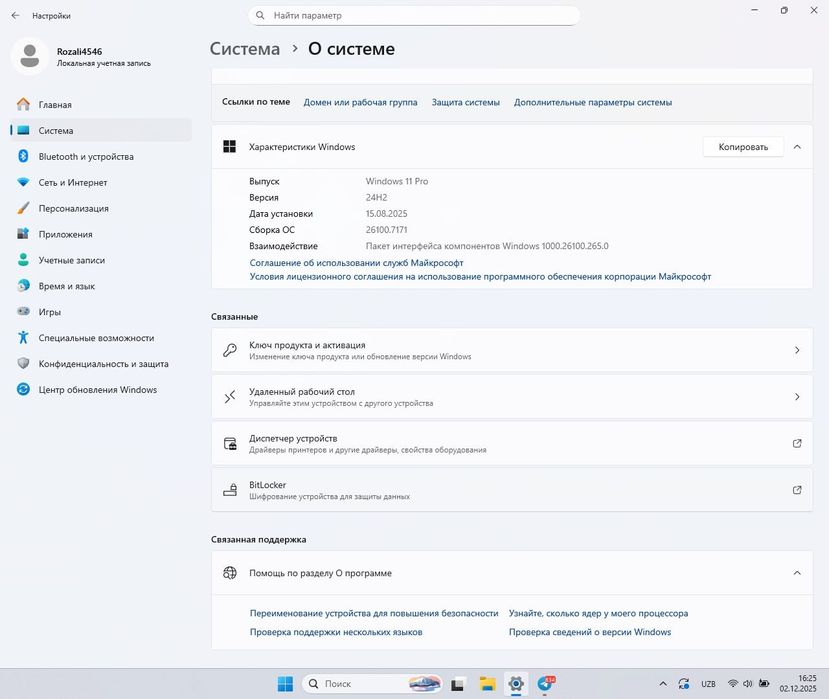Open Центр обновления Windows
Viewport: 829px width, 699px height.
click(100, 390)
